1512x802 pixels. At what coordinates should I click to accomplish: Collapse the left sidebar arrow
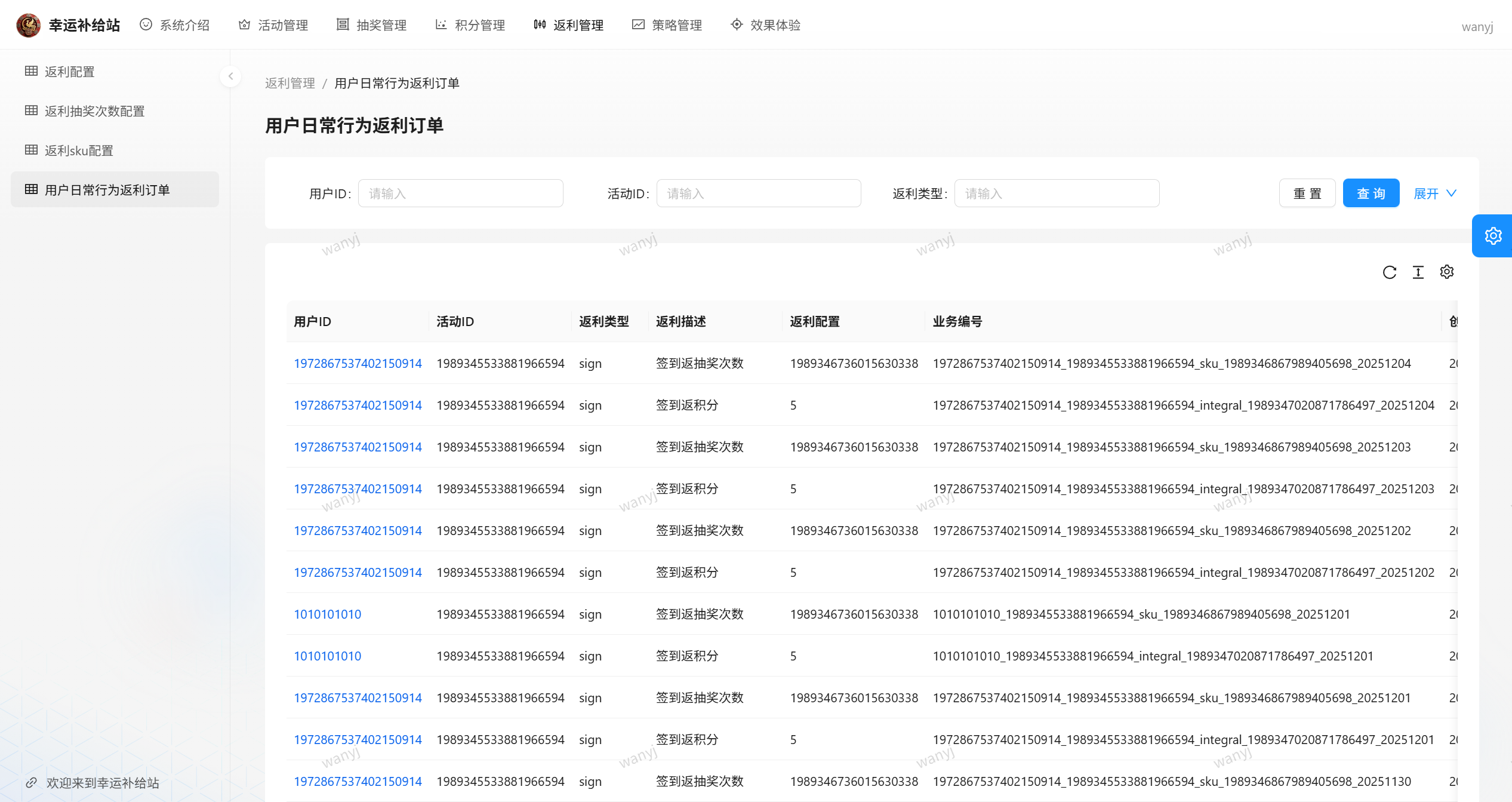click(x=230, y=76)
